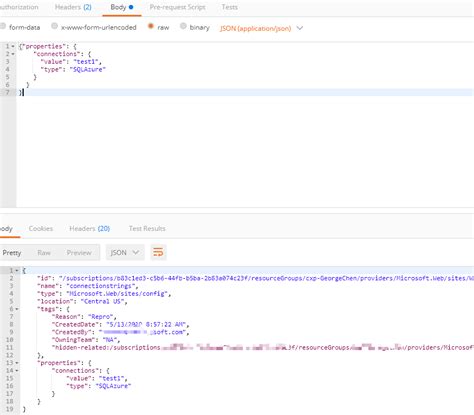474x415 pixels.
Task: Click in the request body editor line 7
Action: (x=245, y=92)
